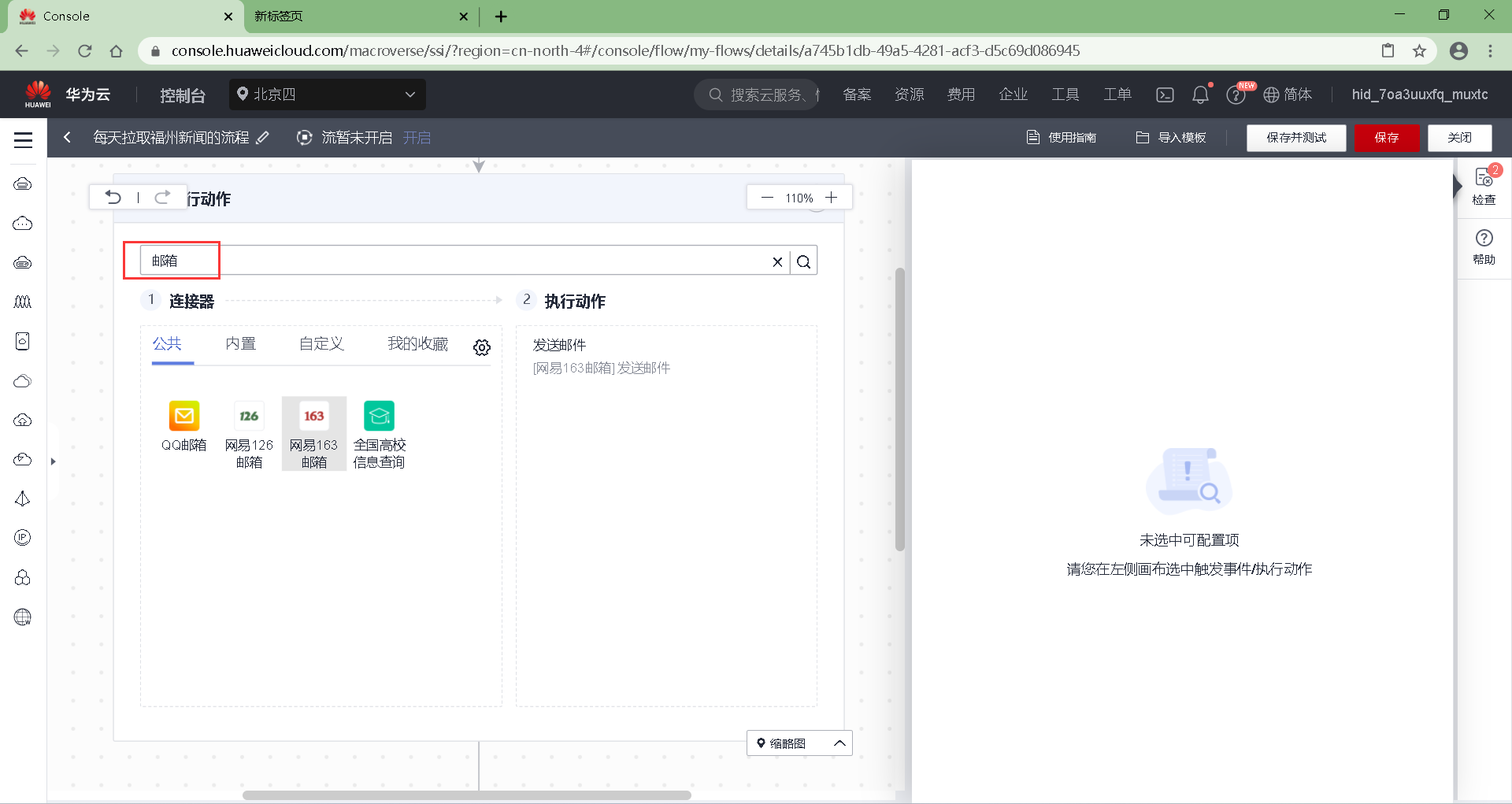
Task: Open the browser profile icon
Action: [x=1458, y=50]
